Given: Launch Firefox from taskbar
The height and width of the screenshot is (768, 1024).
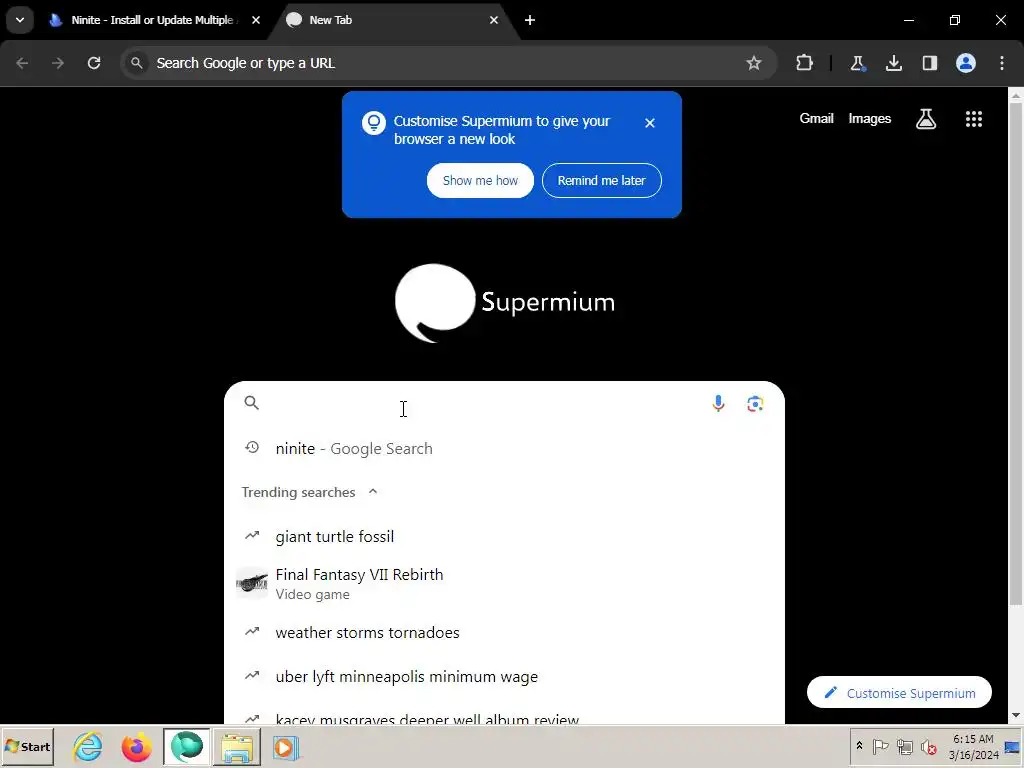Looking at the screenshot, I should click(x=136, y=747).
